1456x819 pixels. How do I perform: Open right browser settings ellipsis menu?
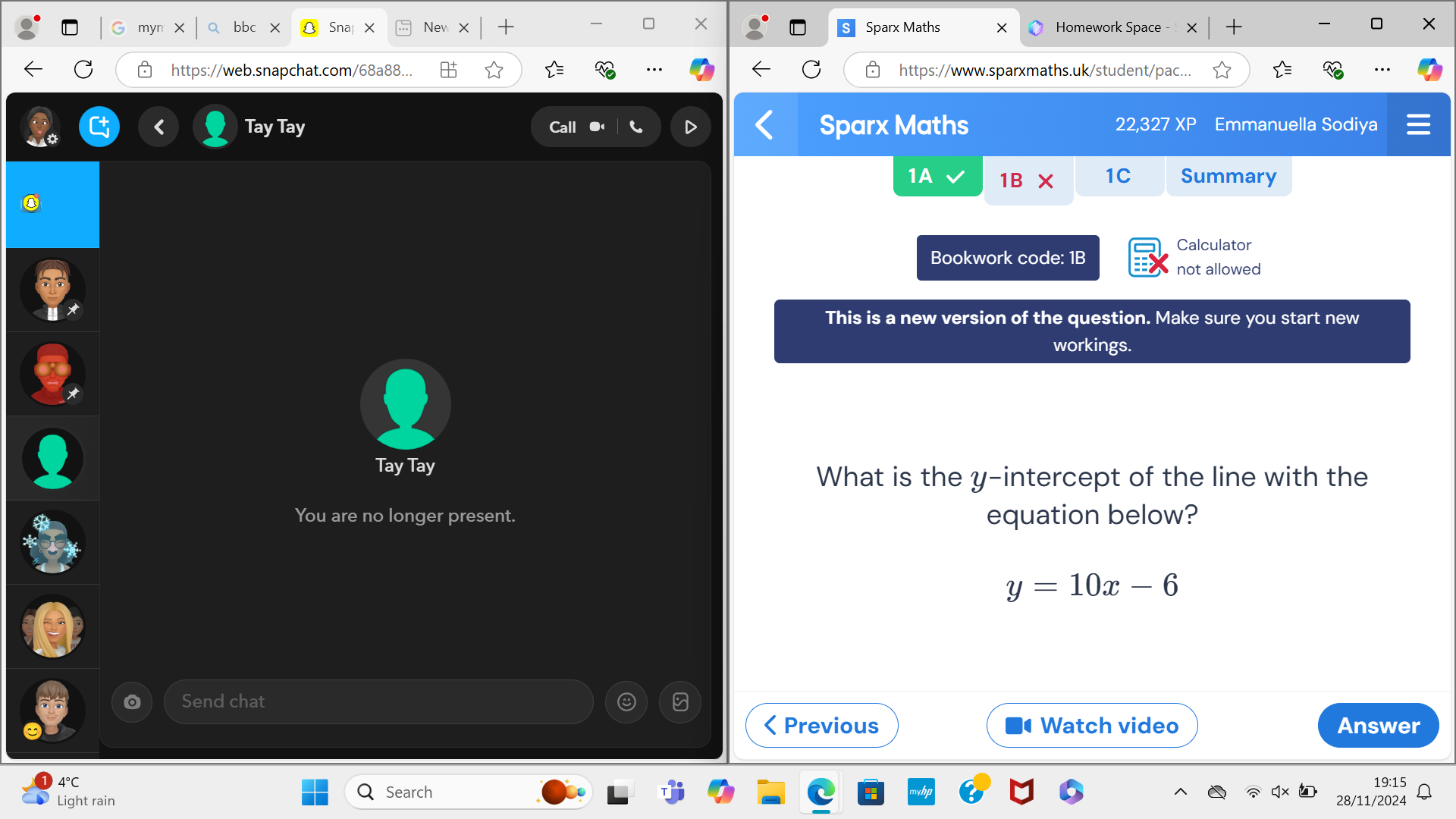point(1382,70)
